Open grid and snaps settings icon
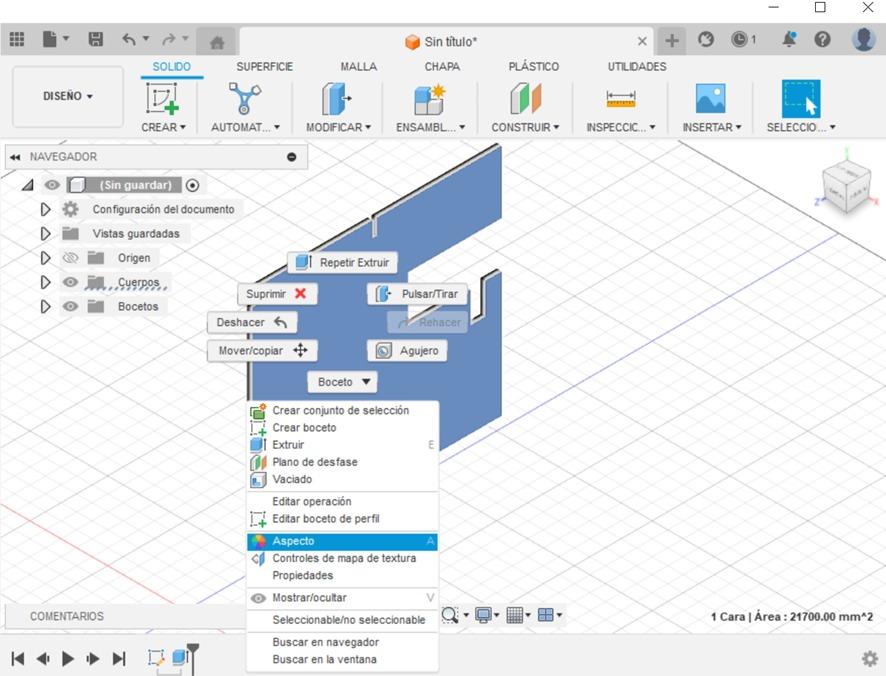The width and height of the screenshot is (886, 676). [x=514, y=614]
